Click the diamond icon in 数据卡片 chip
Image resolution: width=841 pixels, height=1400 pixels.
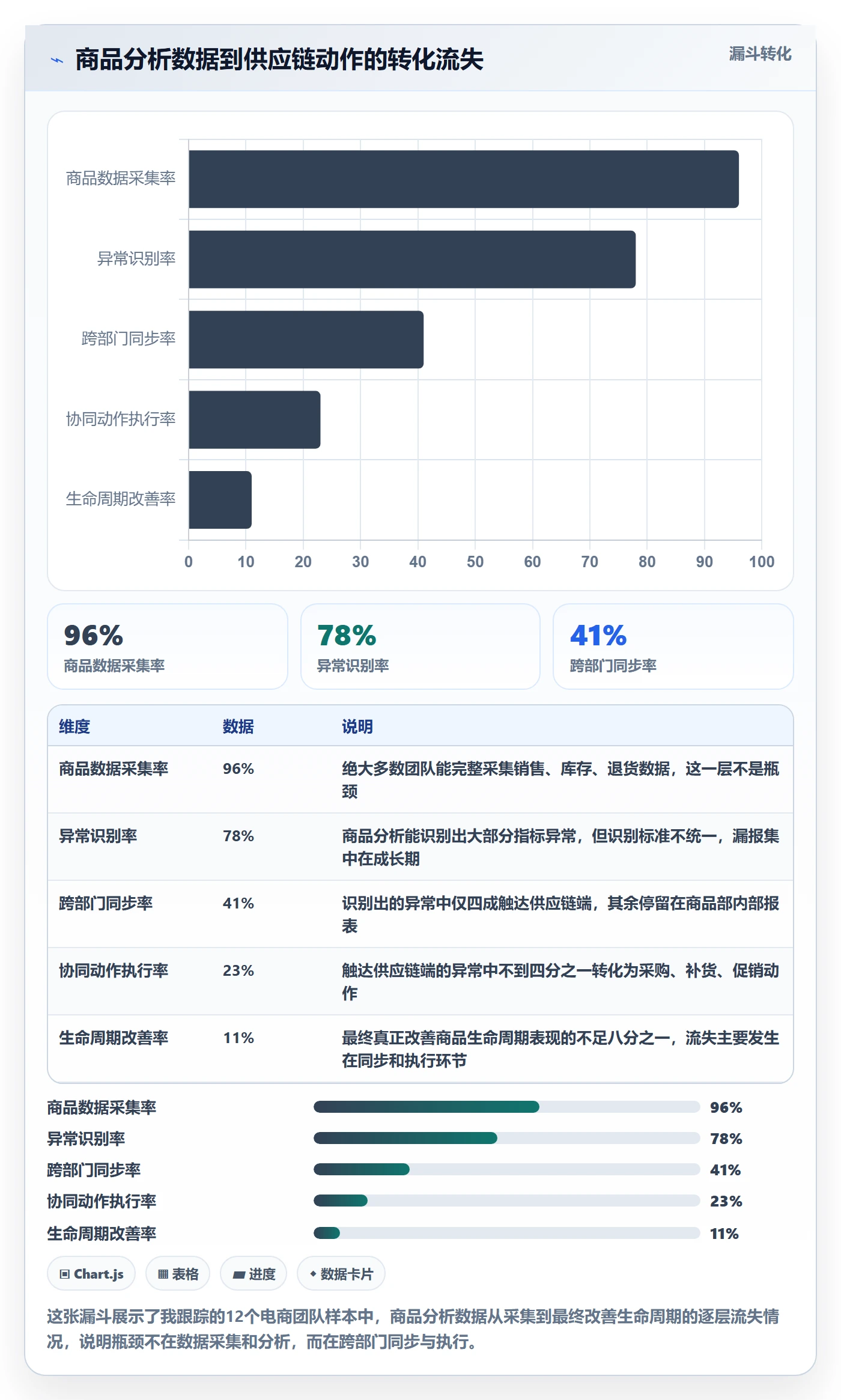point(313,1274)
